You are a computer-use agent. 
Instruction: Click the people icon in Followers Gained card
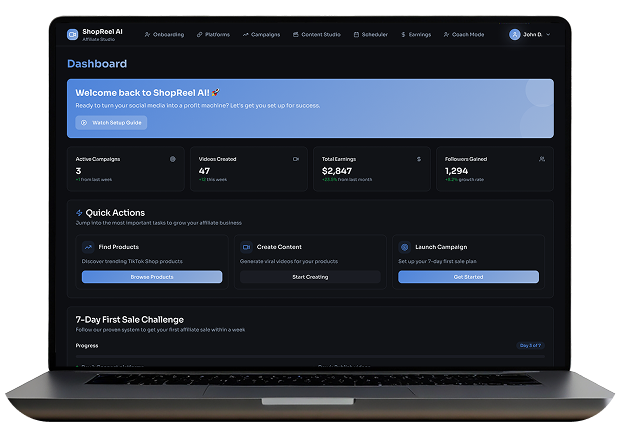point(542,158)
